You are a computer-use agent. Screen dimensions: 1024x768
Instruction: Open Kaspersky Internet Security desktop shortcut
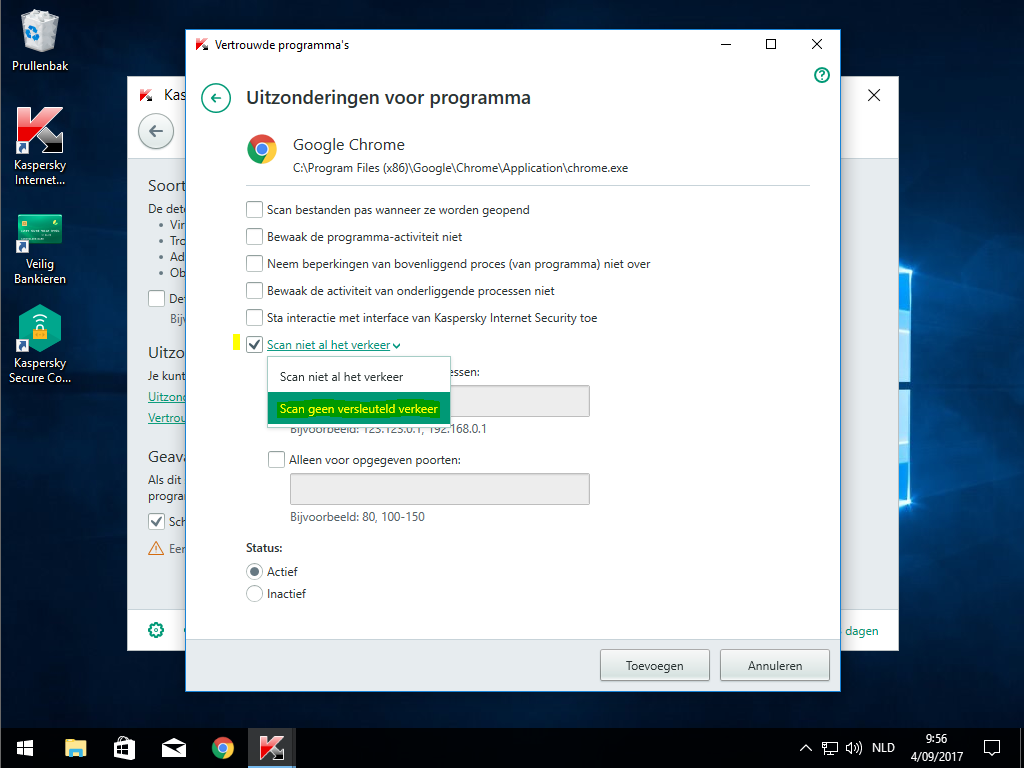click(x=40, y=146)
